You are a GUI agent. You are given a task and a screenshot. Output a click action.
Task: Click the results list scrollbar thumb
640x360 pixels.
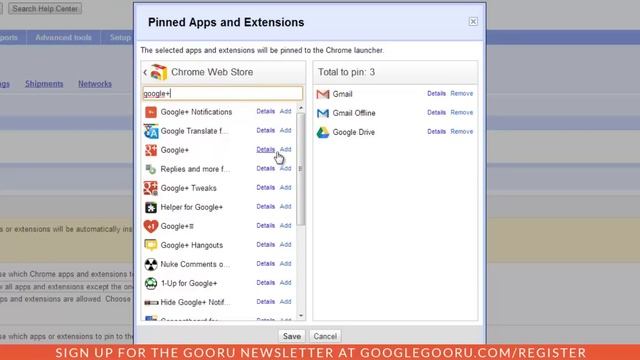coord(301,169)
